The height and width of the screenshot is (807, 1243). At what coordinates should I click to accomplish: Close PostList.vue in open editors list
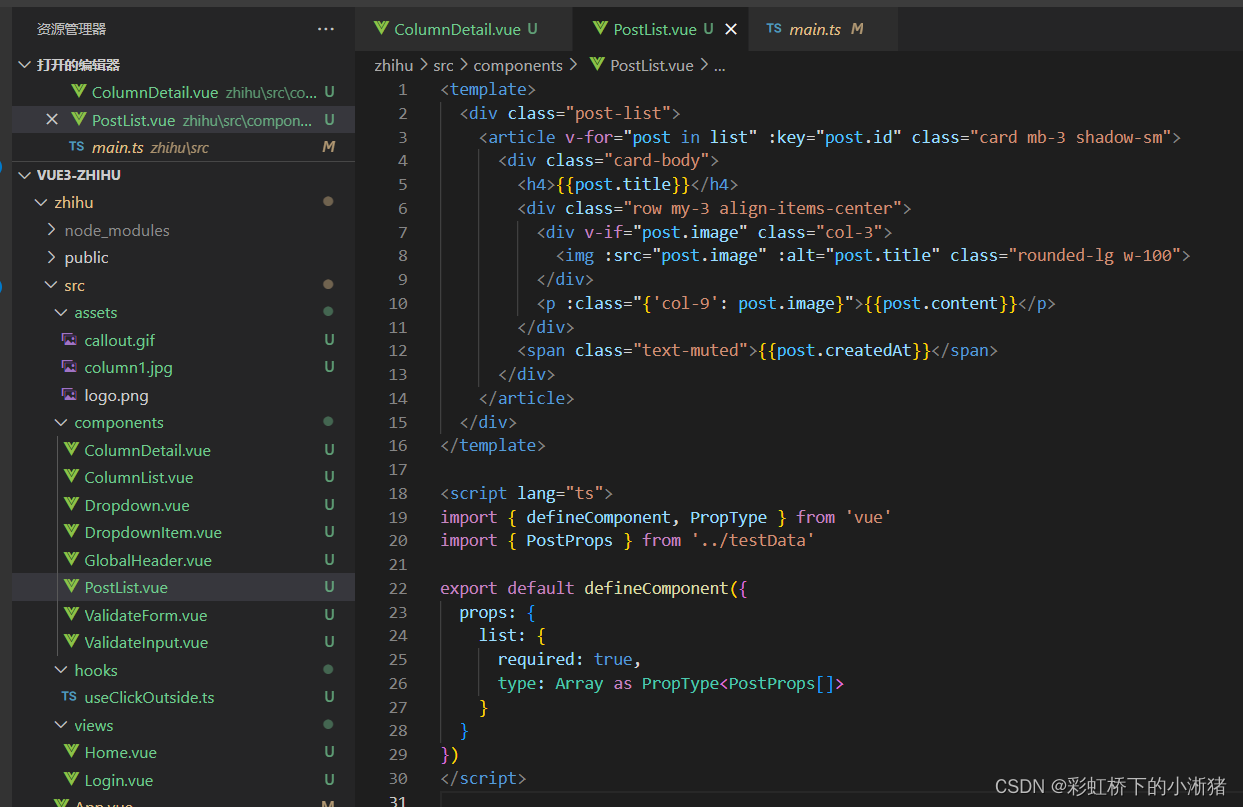point(52,120)
